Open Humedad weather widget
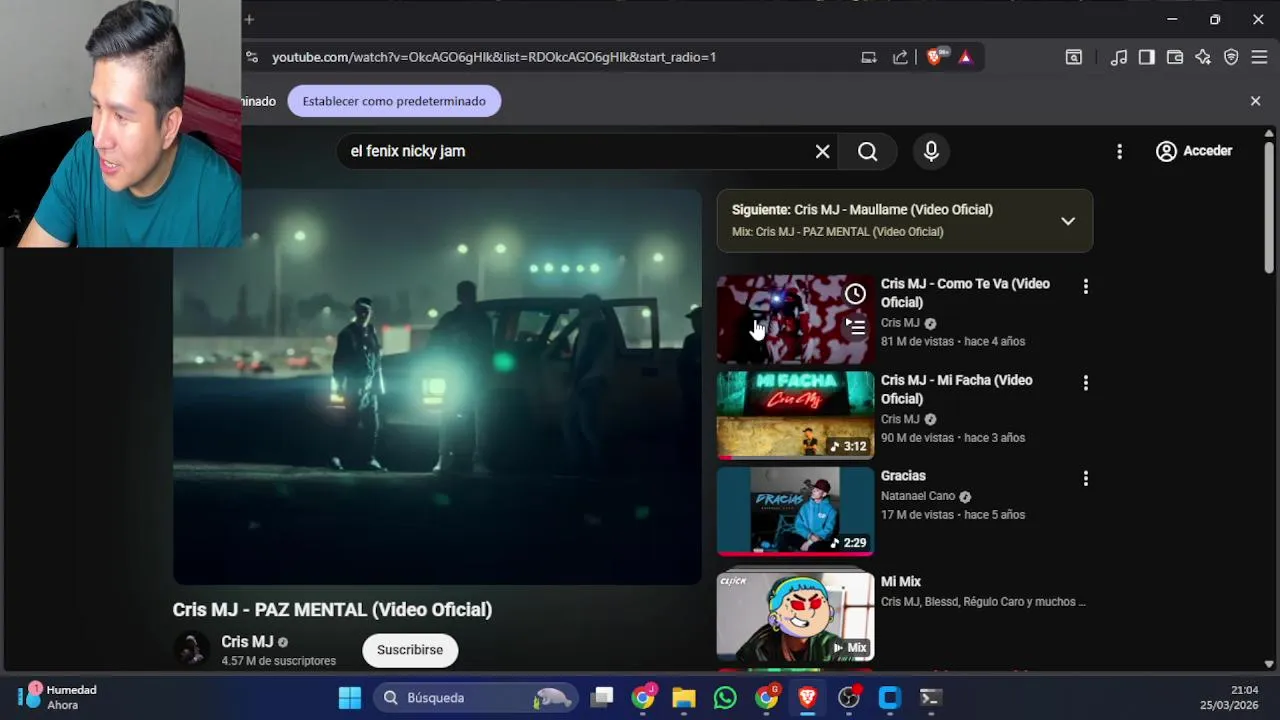This screenshot has height=720, width=1280. [x=58, y=697]
